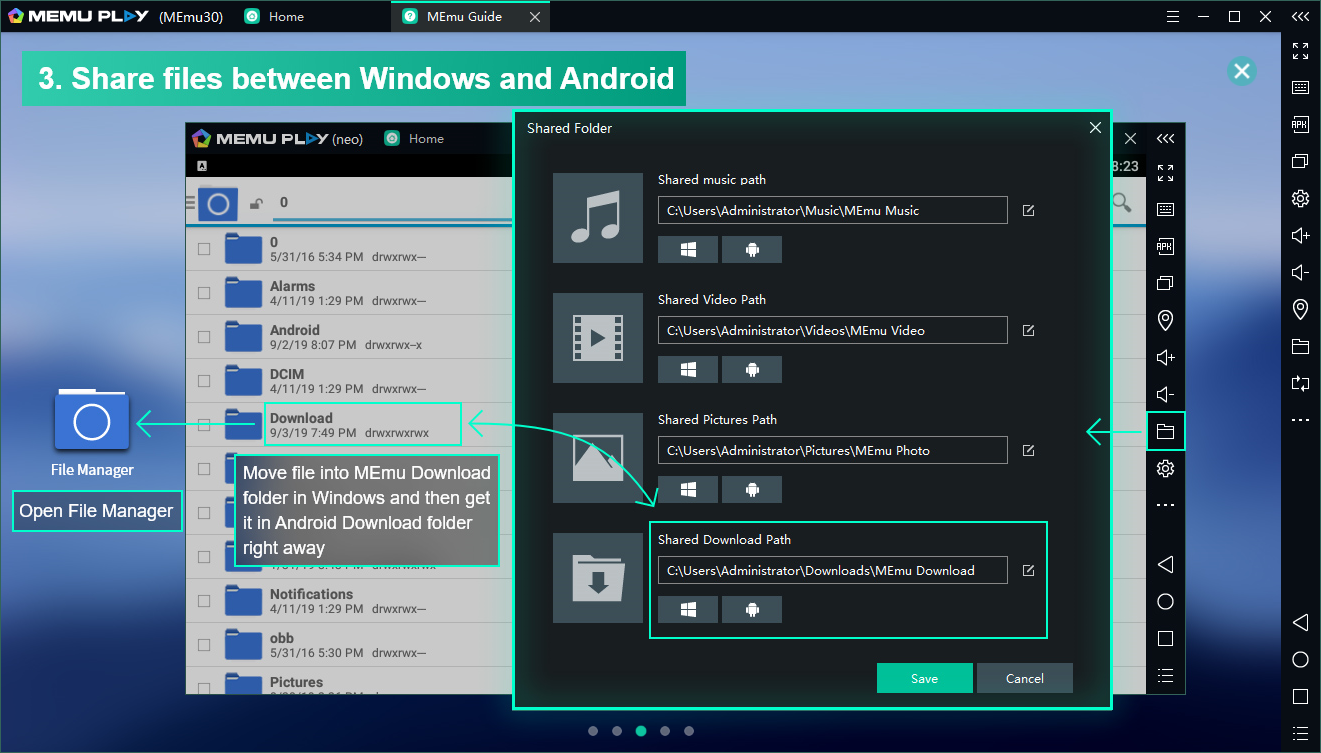The width and height of the screenshot is (1321, 753).
Task: Tick the checkbox beside DCIM folder
Action: (204, 381)
